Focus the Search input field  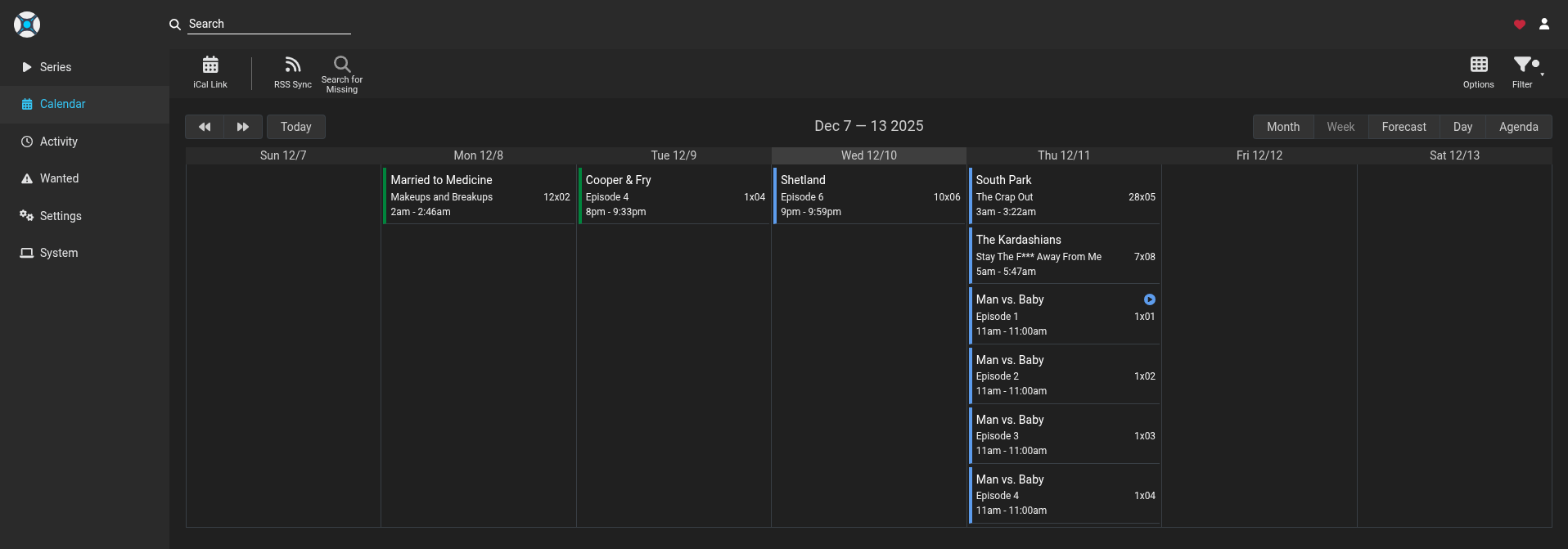268,24
